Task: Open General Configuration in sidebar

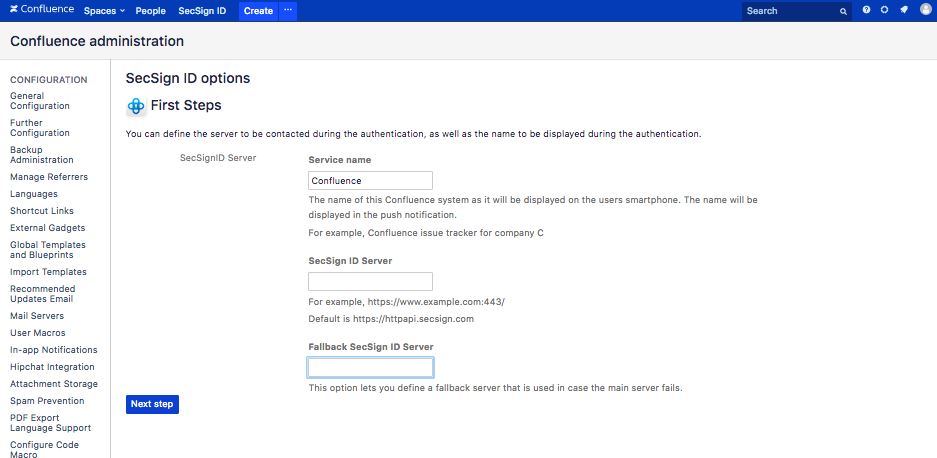Action: click(40, 101)
